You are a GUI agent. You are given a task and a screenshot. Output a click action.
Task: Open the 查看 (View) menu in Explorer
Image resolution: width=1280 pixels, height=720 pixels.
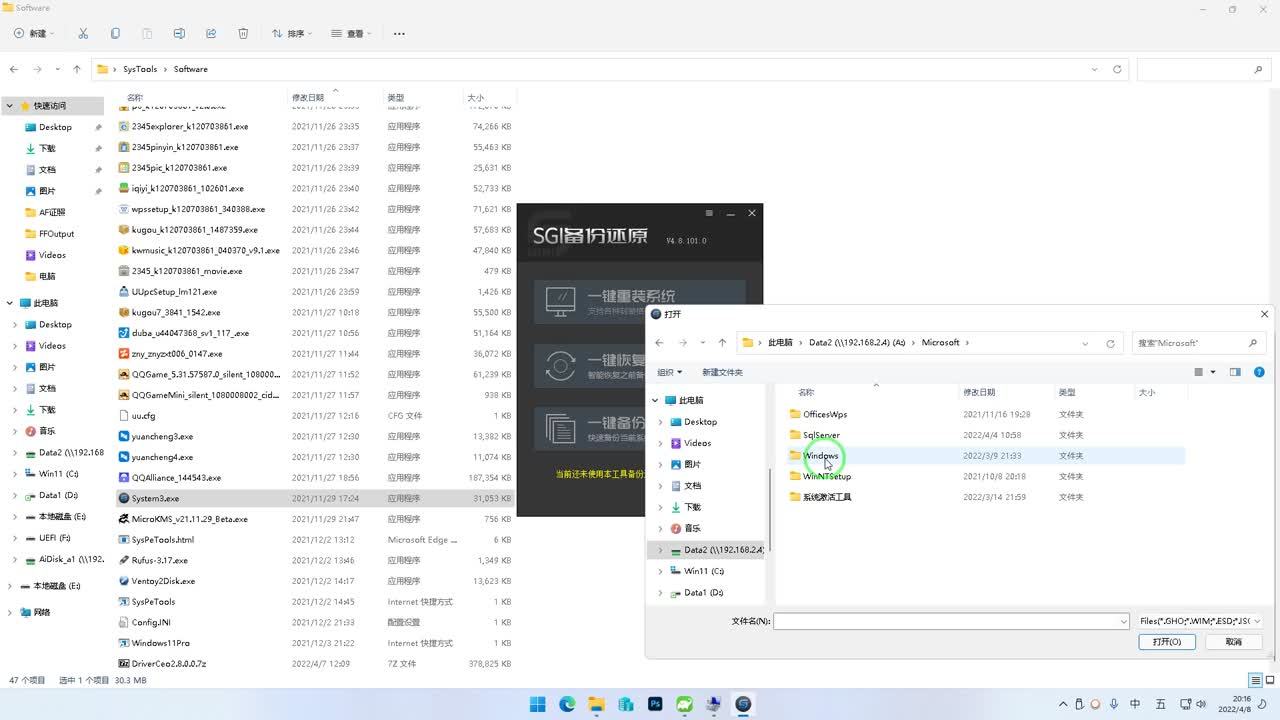click(x=351, y=33)
